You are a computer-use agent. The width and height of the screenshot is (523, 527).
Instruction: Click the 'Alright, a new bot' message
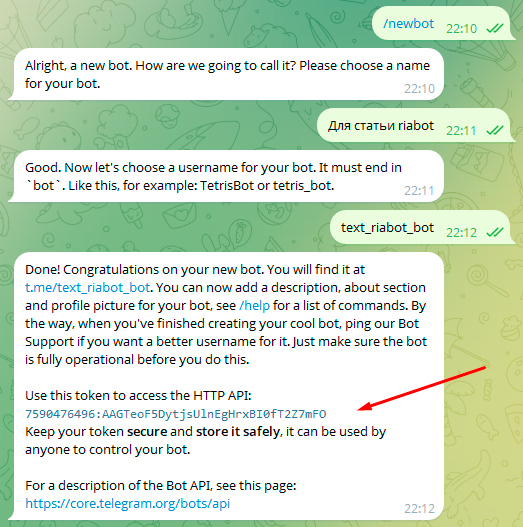tap(226, 74)
